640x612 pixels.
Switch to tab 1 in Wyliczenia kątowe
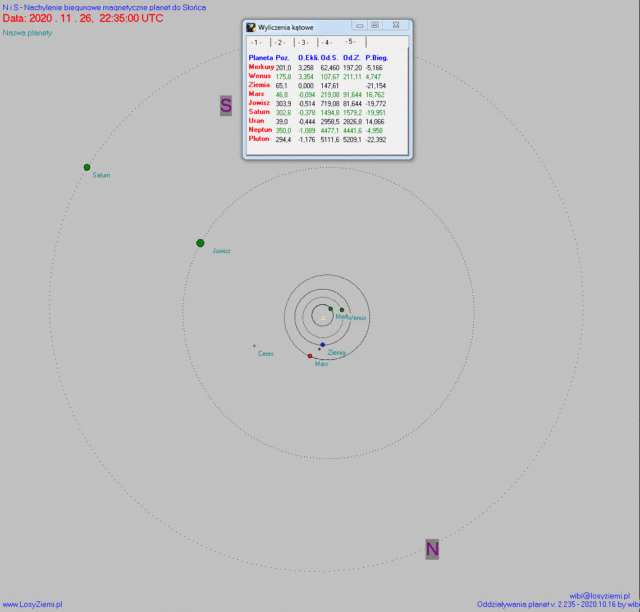256,43
